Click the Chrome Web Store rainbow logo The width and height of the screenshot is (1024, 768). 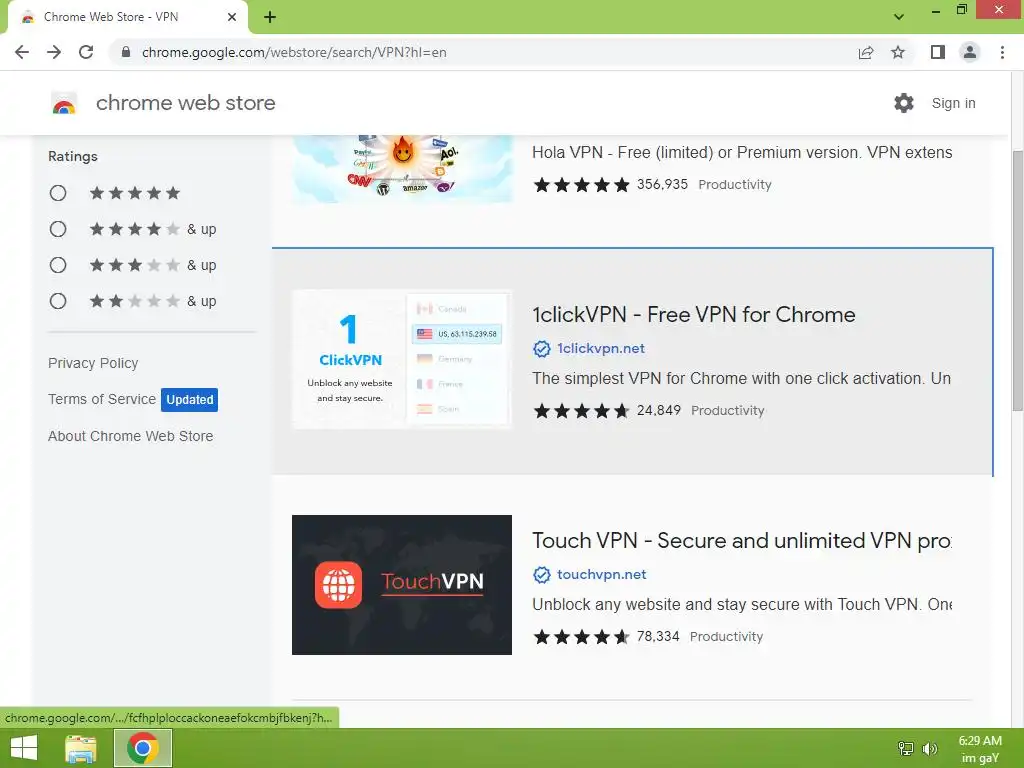click(64, 103)
